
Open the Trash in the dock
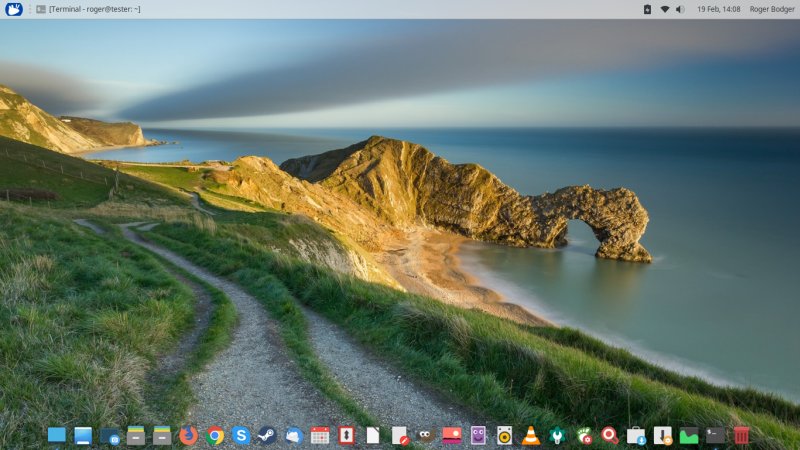point(741,435)
